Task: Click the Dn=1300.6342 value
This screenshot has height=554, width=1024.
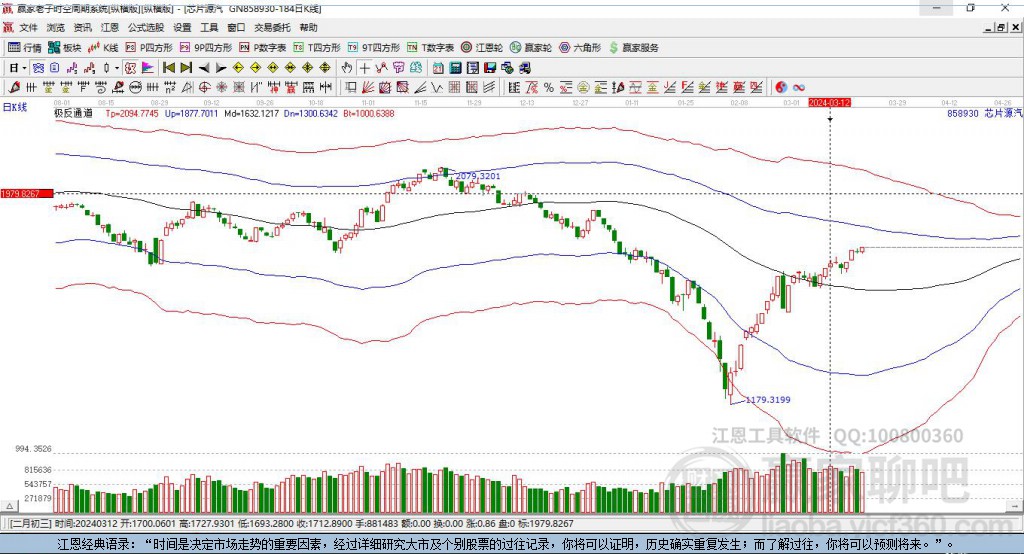Action: (x=311, y=114)
